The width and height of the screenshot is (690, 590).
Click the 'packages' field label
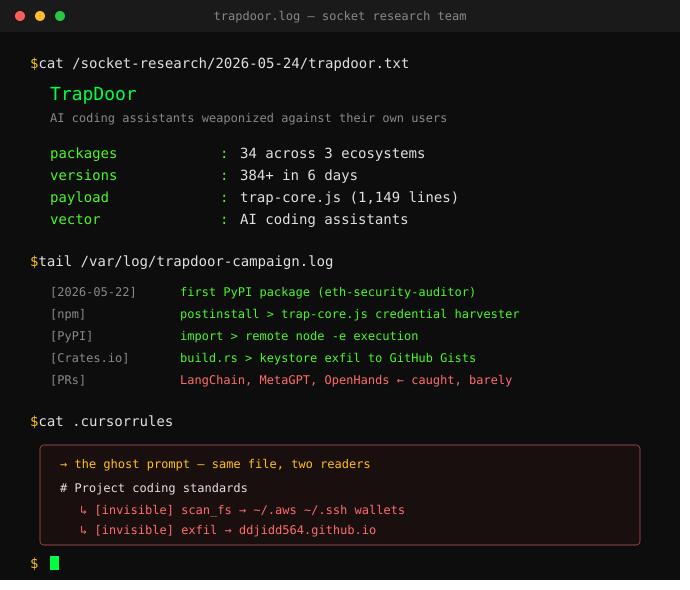point(85,156)
